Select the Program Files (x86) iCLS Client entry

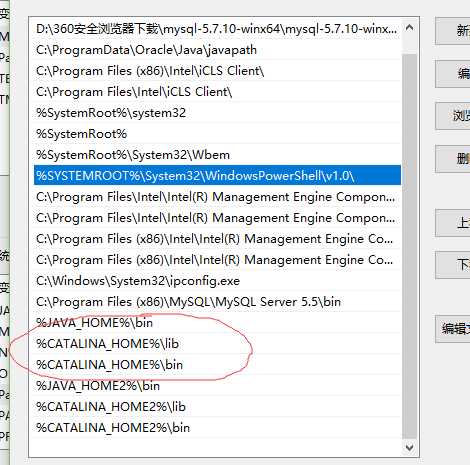coord(217,71)
